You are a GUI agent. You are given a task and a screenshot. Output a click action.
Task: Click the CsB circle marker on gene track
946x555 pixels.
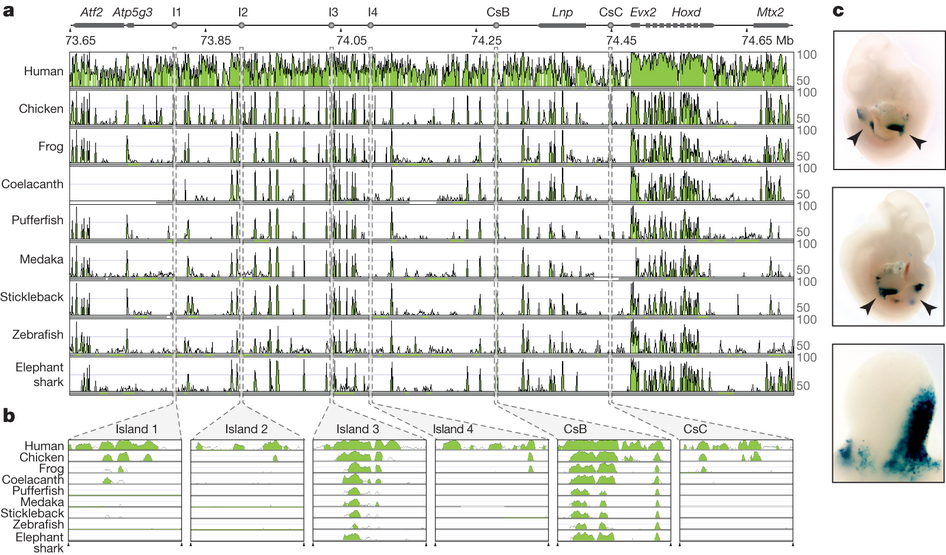click(x=496, y=25)
